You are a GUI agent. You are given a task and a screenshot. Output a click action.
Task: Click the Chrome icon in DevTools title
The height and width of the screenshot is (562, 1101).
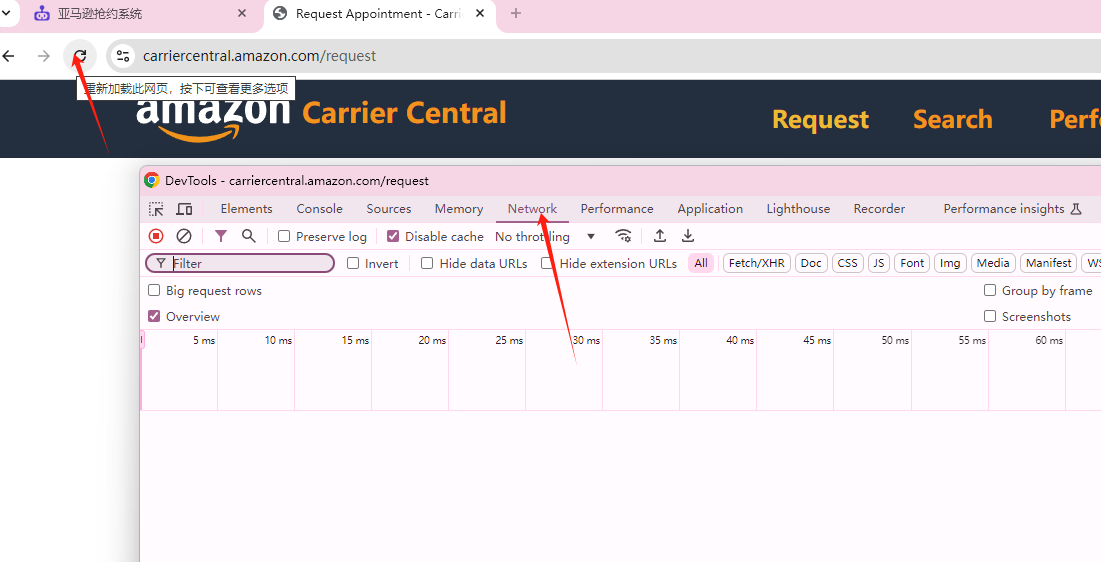coord(152,181)
